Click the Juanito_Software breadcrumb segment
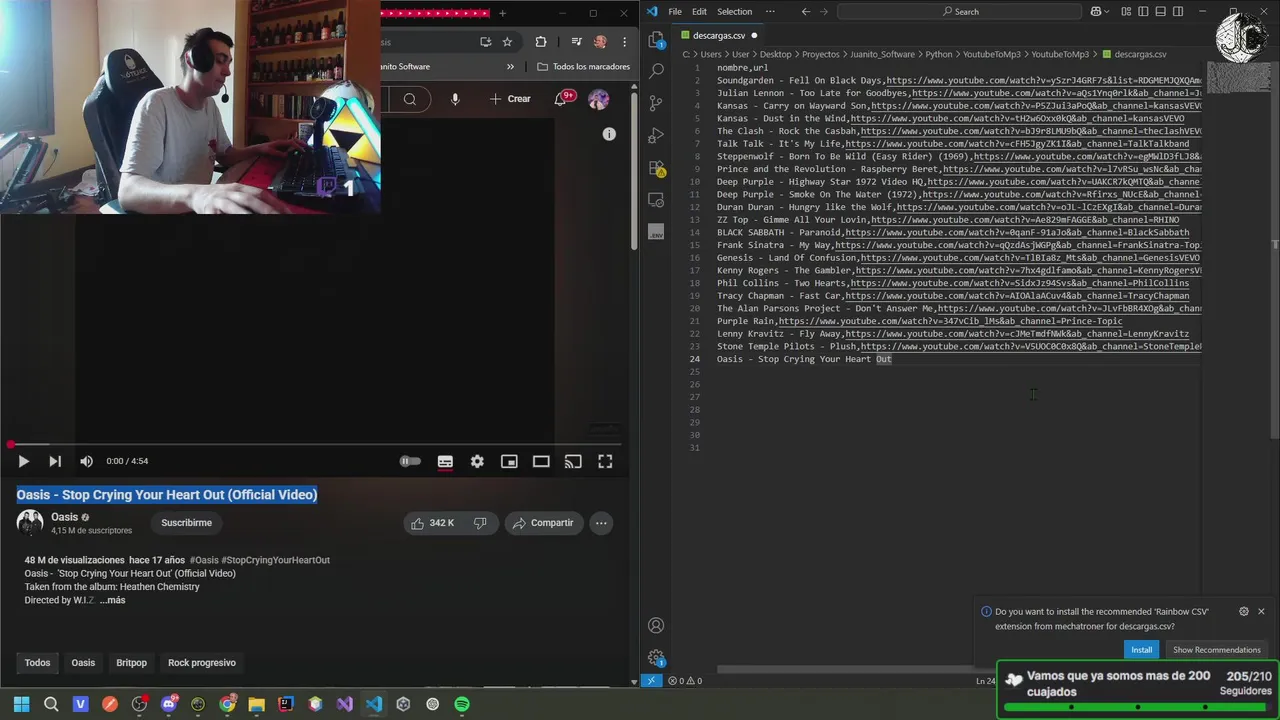1280x720 pixels. [x=882, y=54]
